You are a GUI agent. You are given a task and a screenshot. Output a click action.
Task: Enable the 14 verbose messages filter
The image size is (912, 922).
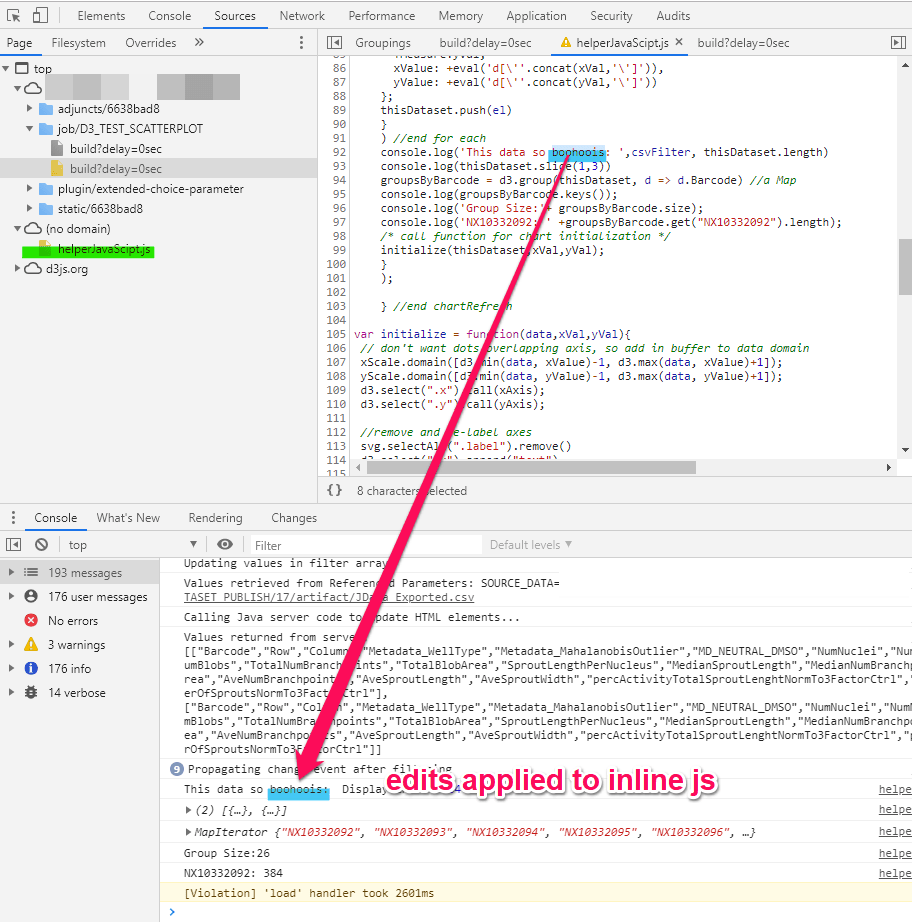tap(77, 692)
